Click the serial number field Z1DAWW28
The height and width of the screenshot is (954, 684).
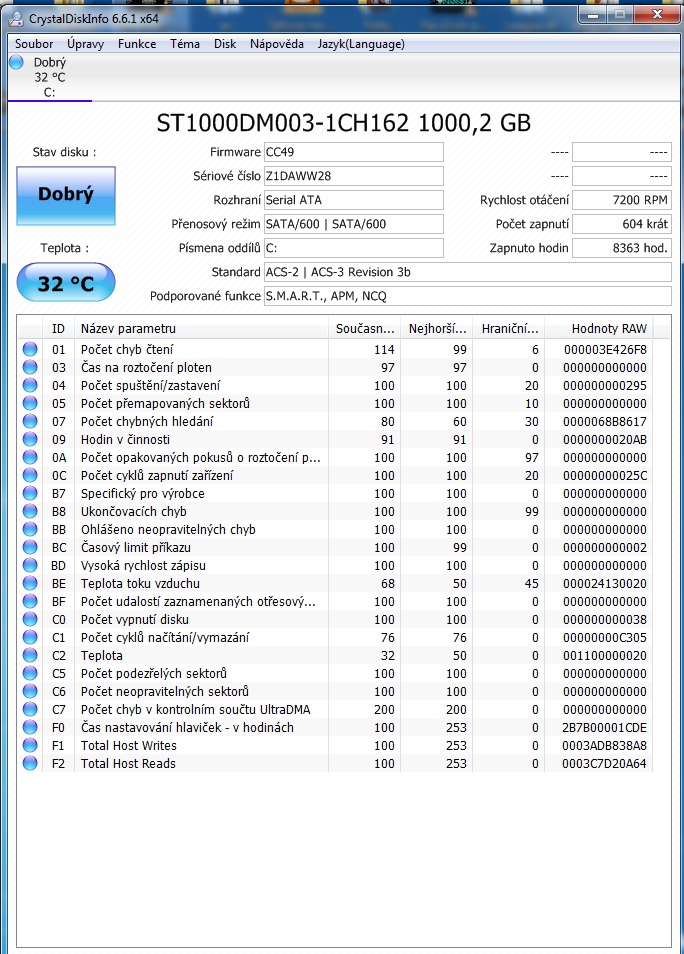point(354,176)
